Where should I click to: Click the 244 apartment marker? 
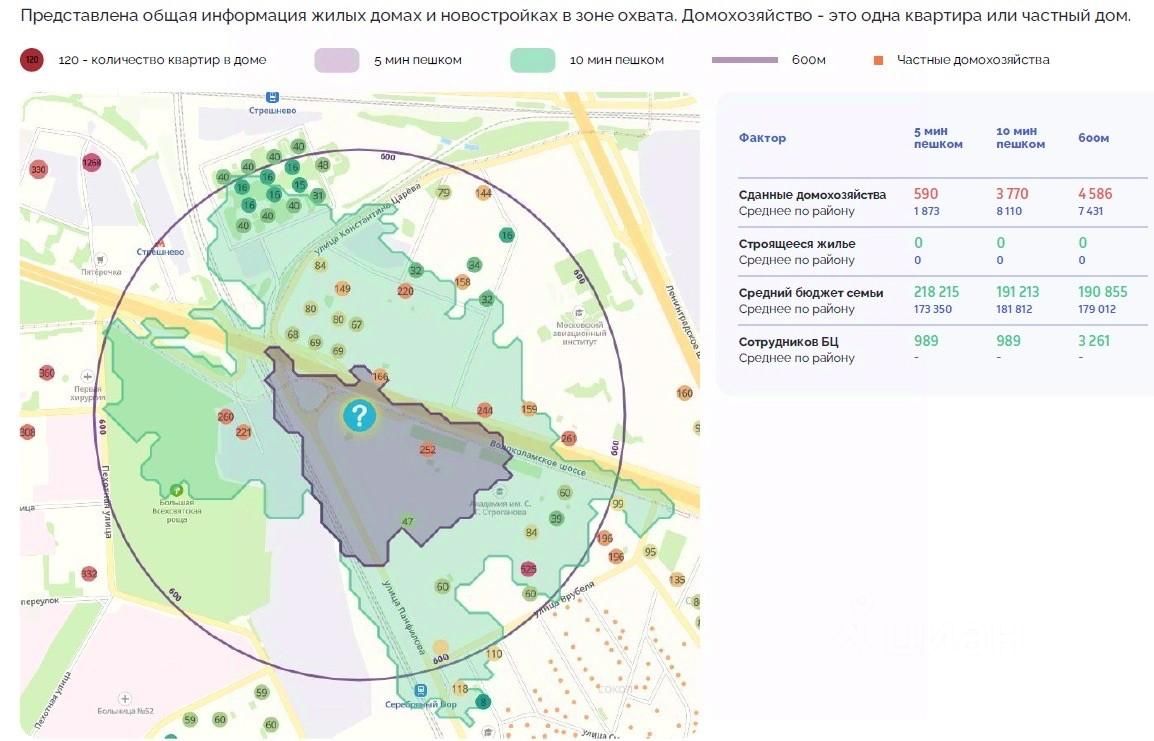pyautogui.click(x=484, y=411)
